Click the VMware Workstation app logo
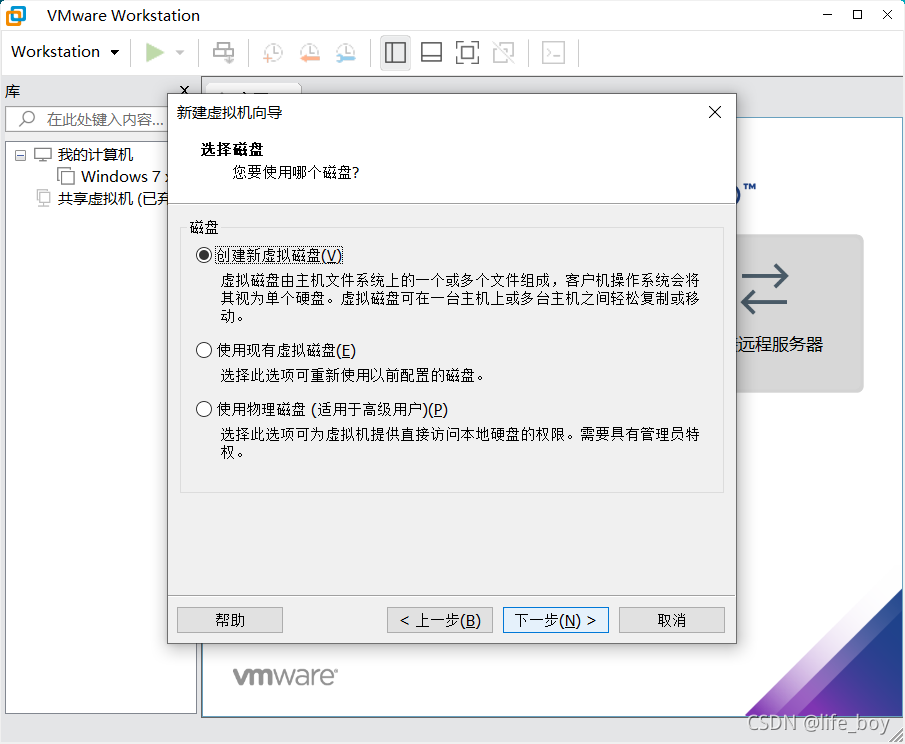The image size is (905, 744). click(16, 16)
